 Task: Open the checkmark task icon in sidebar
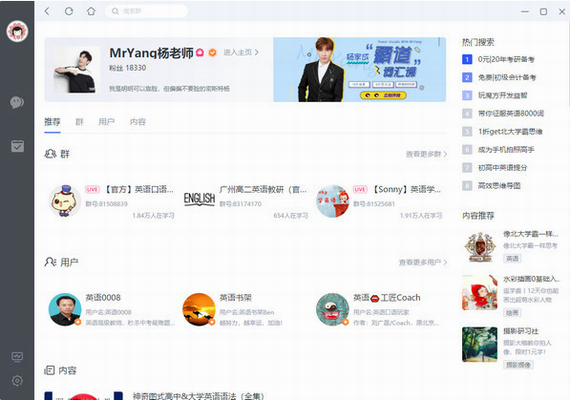17,146
